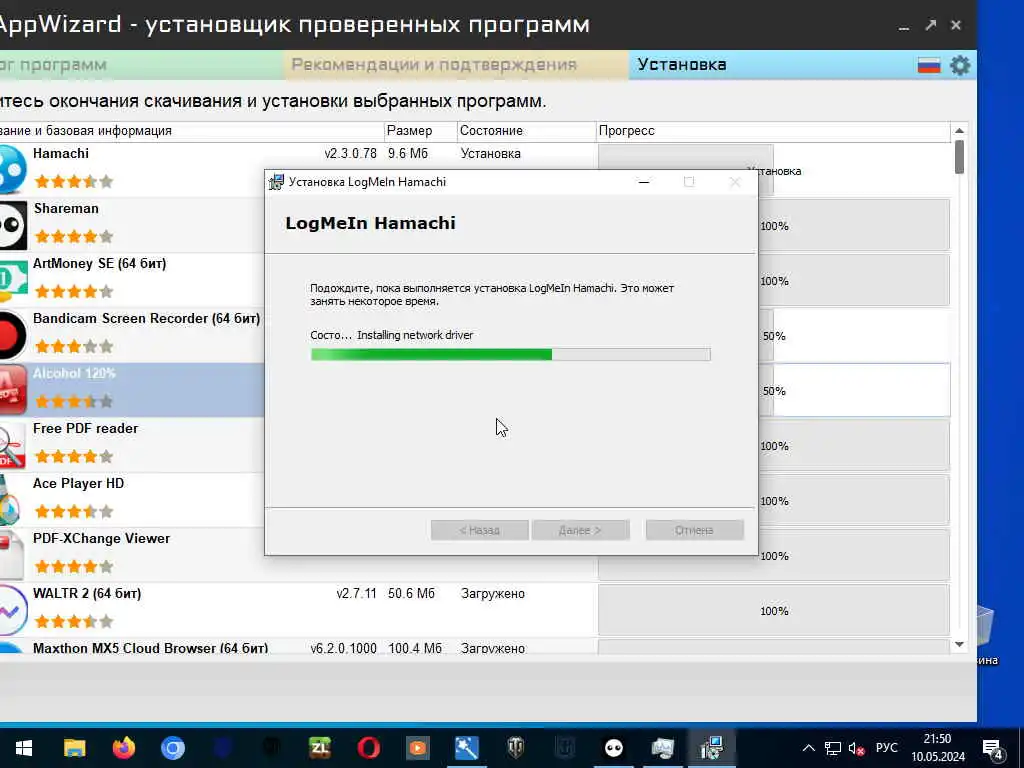
Task: Click the Назад button in Hamachi installer
Action: click(479, 530)
